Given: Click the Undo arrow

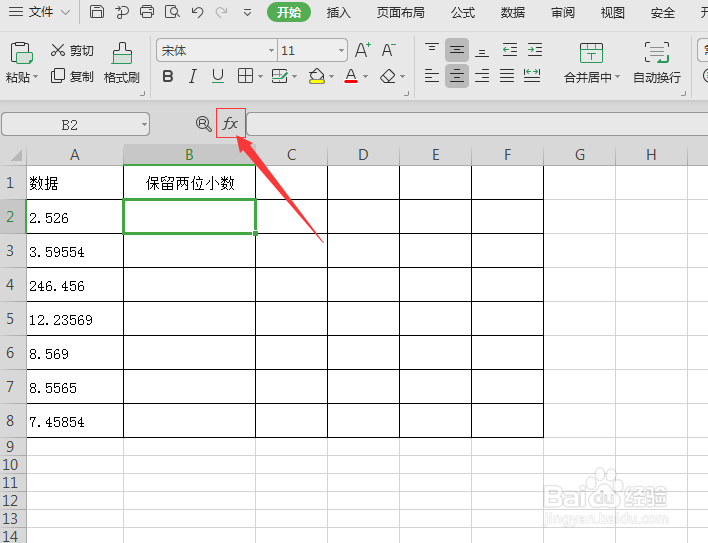Looking at the screenshot, I should click(197, 12).
